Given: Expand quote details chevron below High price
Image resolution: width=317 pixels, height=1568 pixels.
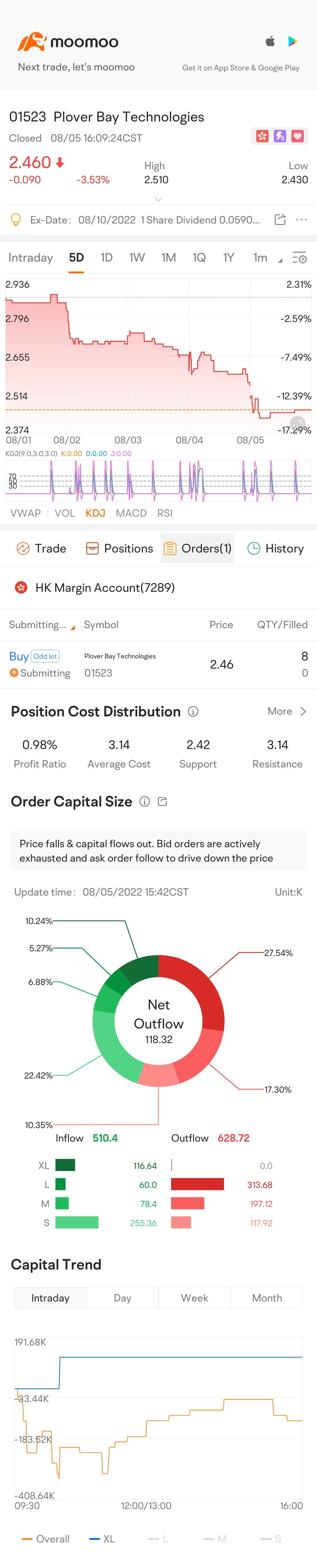Looking at the screenshot, I should point(158,199).
